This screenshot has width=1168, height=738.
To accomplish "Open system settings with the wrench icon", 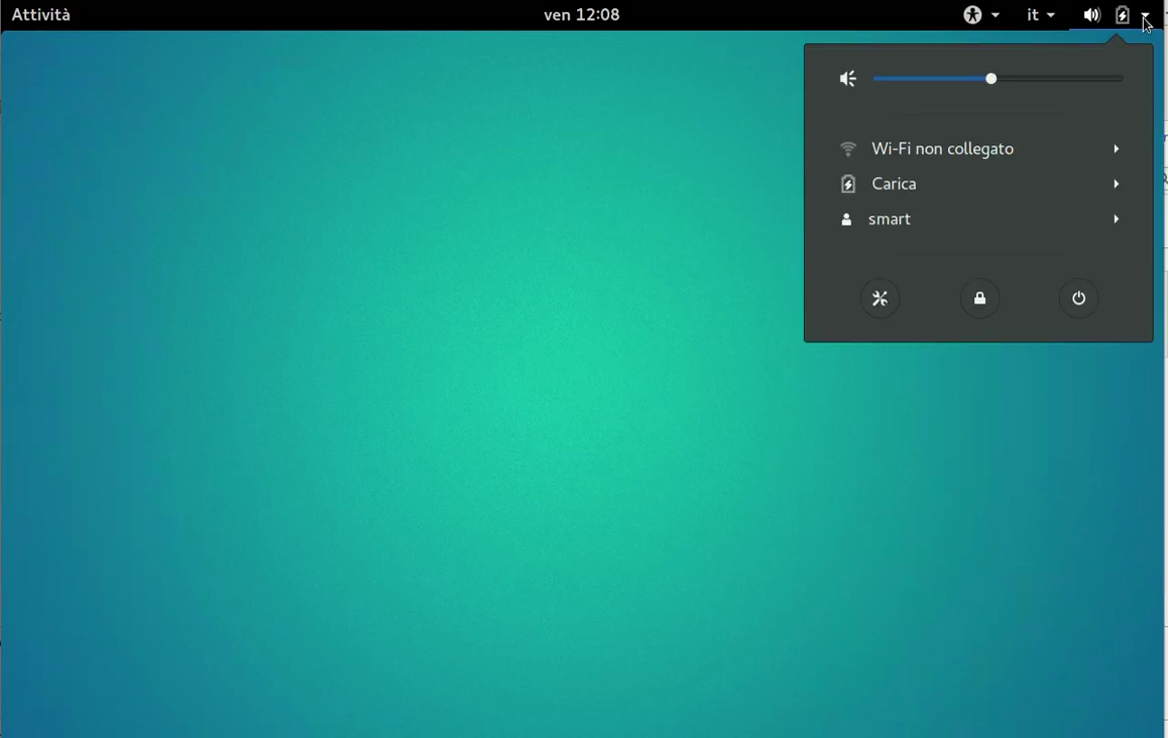I will click(x=880, y=298).
